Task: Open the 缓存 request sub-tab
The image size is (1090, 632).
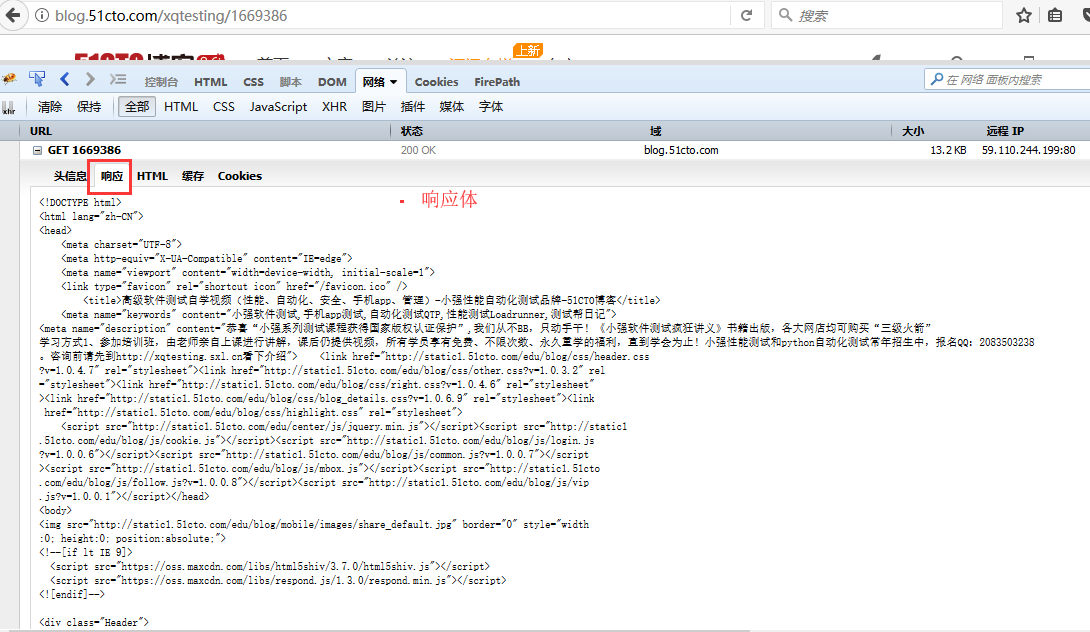Action: click(x=193, y=177)
